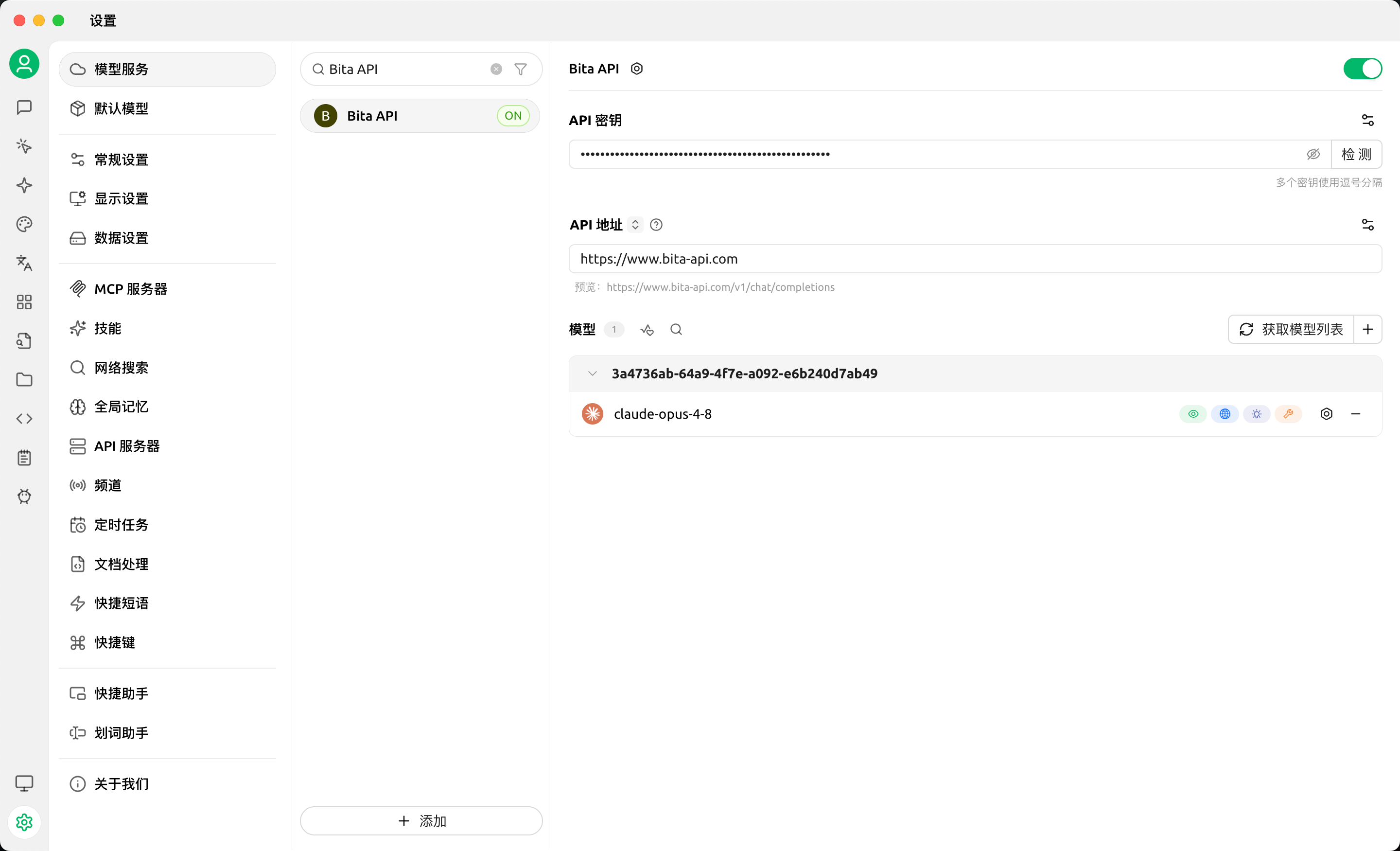Open the chat assistant sidebar icon

[x=24, y=107]
